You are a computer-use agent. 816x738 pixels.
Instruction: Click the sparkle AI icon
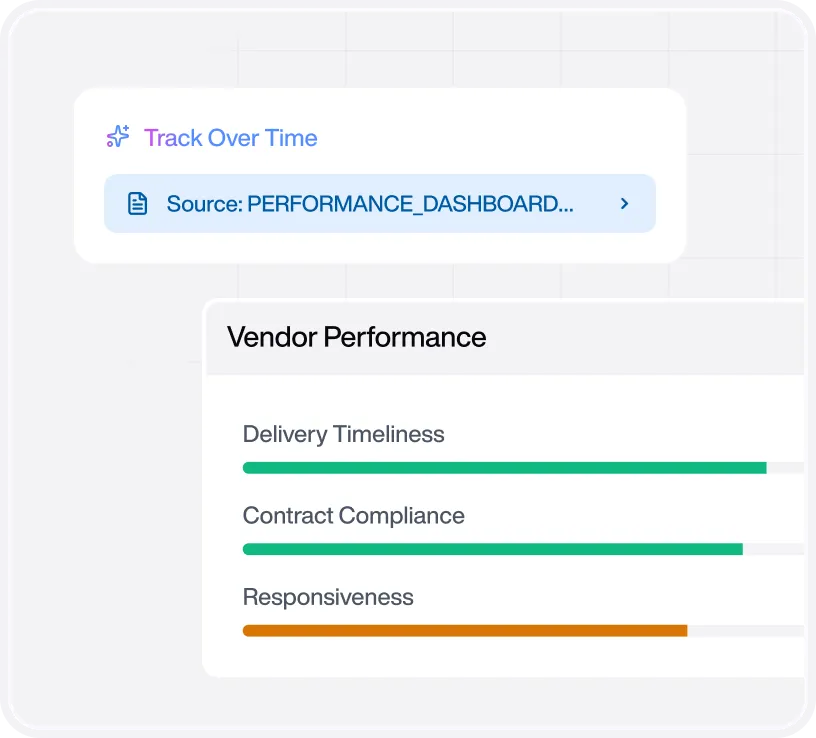coord(118,137)
